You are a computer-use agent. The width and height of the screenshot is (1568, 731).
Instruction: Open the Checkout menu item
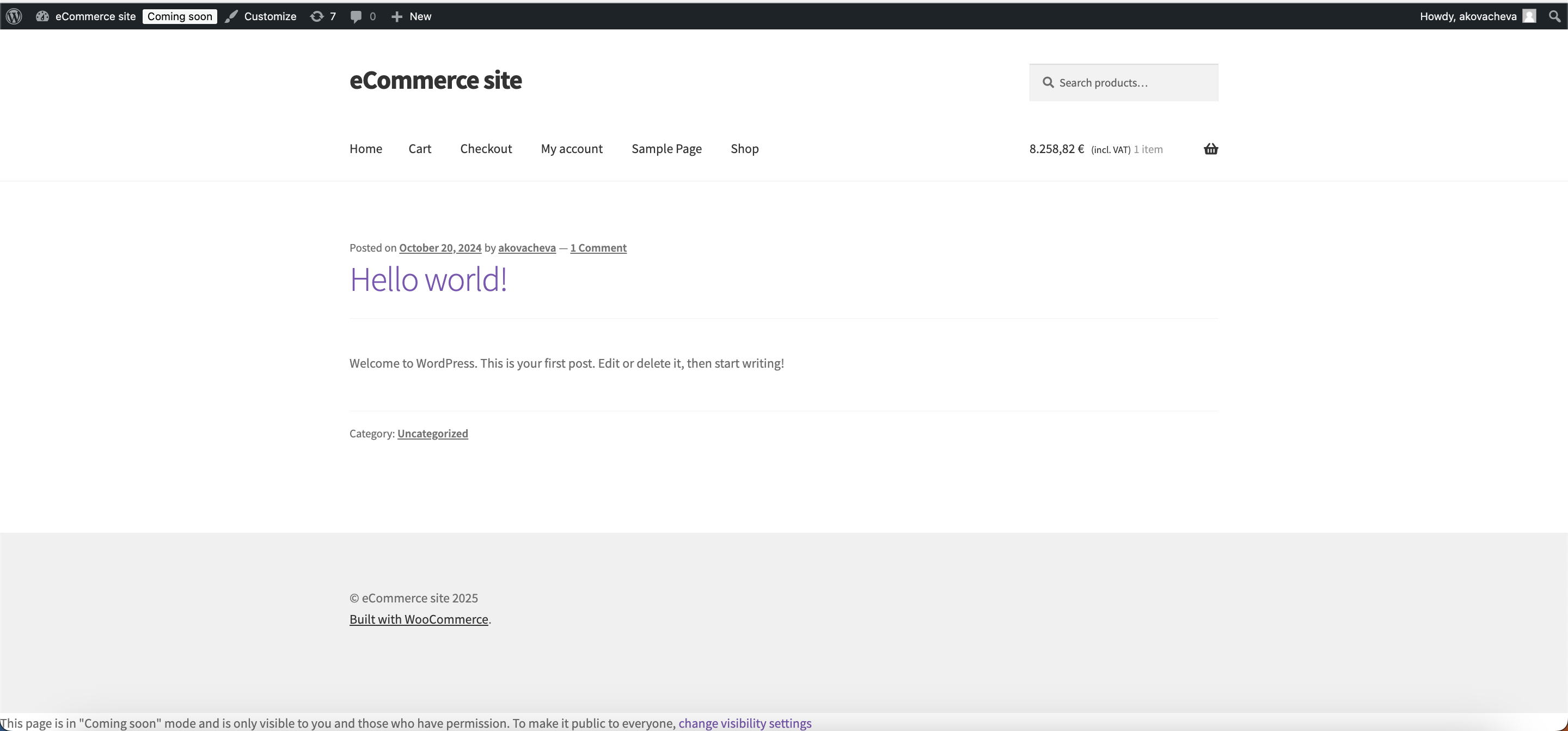point(486,149)
